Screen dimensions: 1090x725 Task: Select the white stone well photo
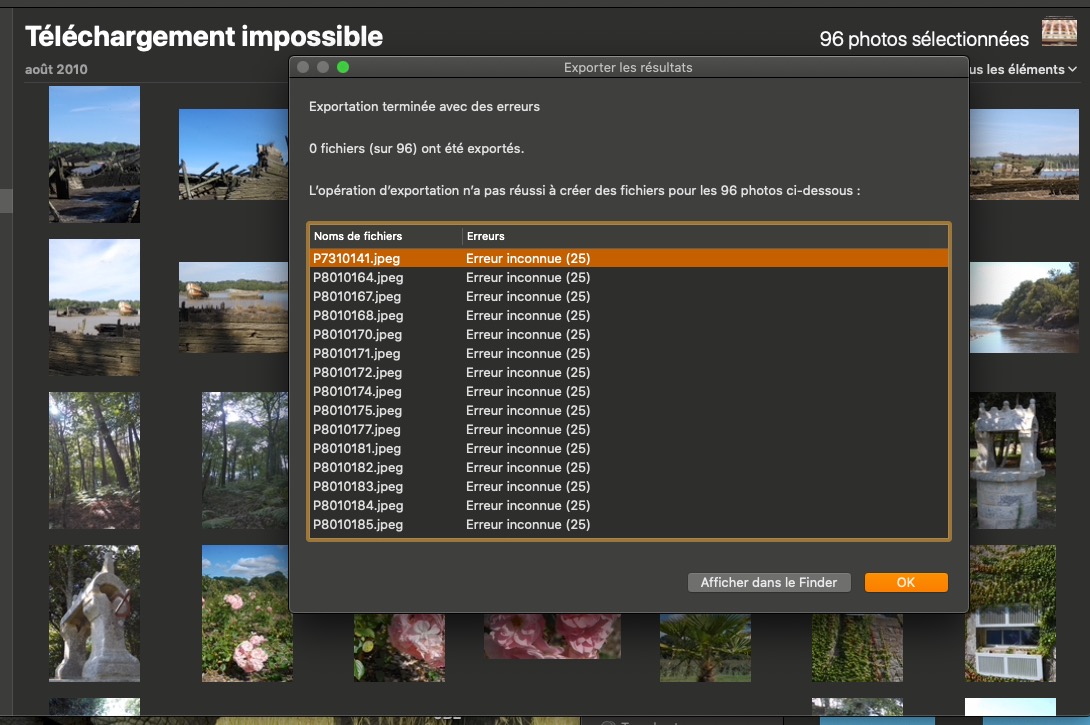1013,460
